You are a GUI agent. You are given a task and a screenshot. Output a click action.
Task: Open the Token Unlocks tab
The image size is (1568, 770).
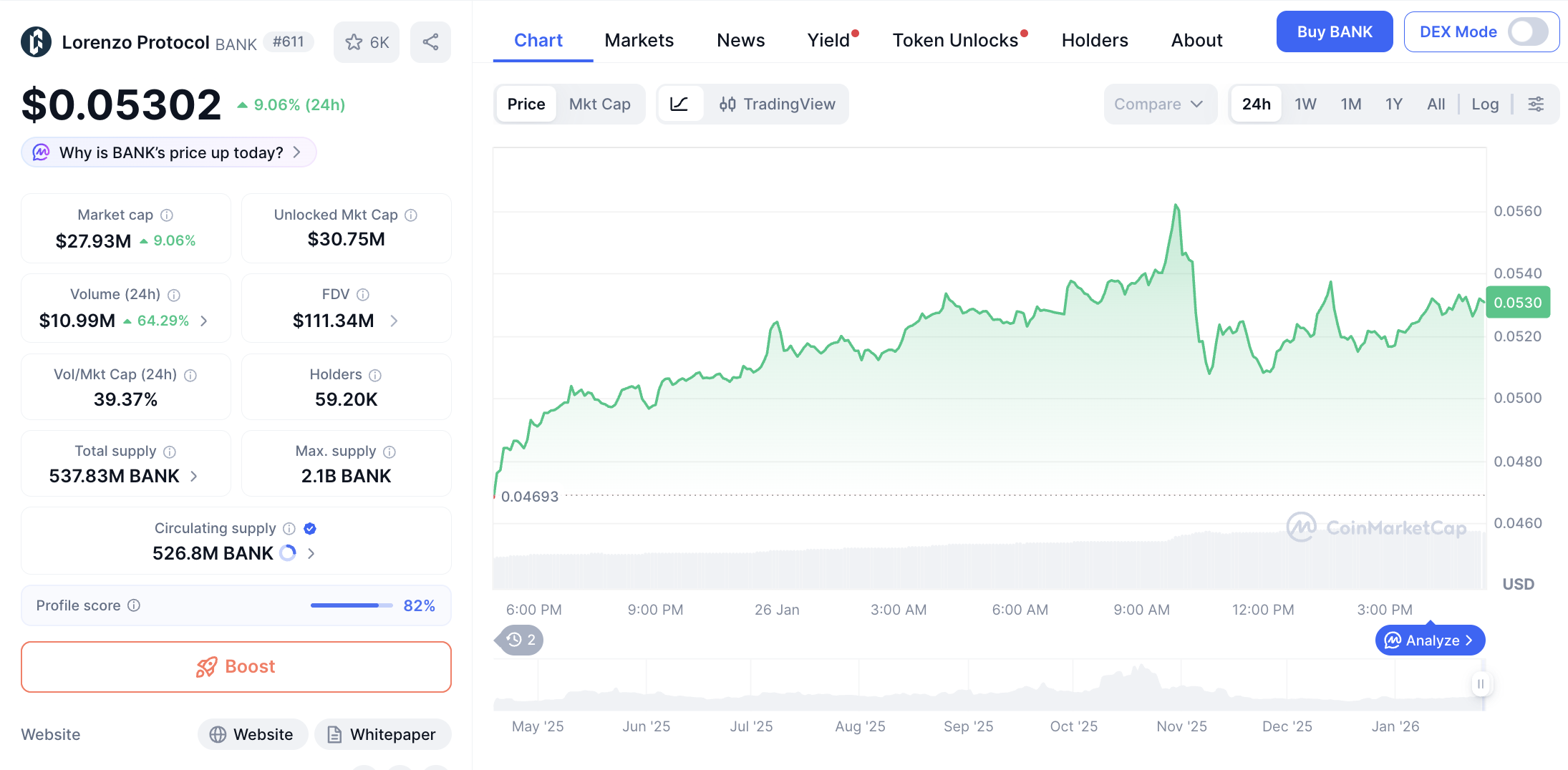coord(955,41)
